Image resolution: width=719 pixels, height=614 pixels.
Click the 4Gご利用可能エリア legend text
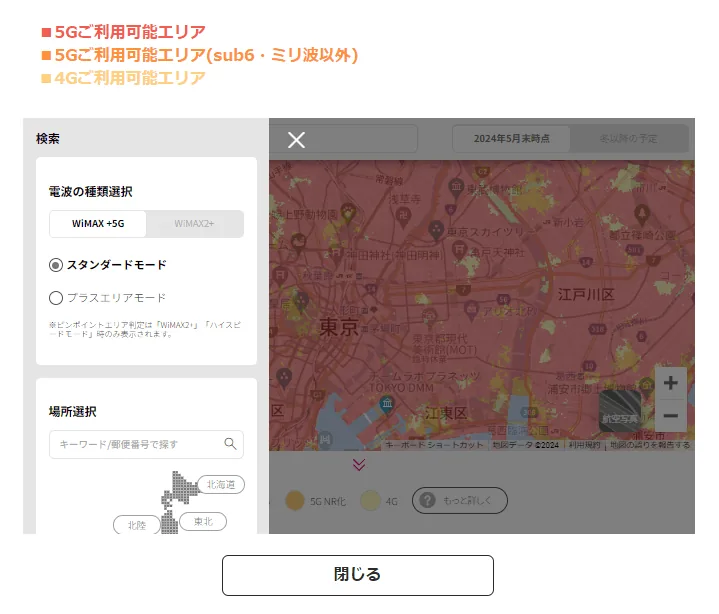tap(130, 78)
